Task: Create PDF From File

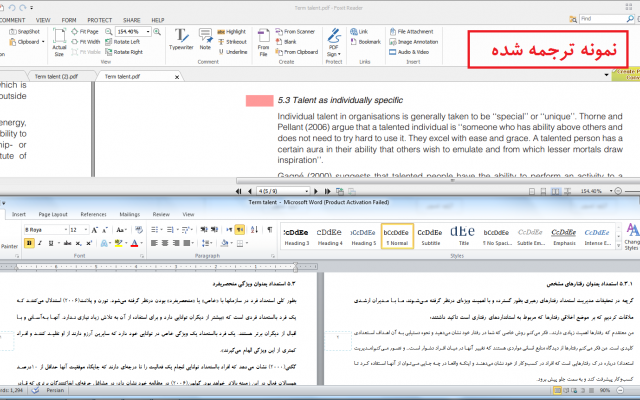Action: pyautogui.click(x=264, y=42)
